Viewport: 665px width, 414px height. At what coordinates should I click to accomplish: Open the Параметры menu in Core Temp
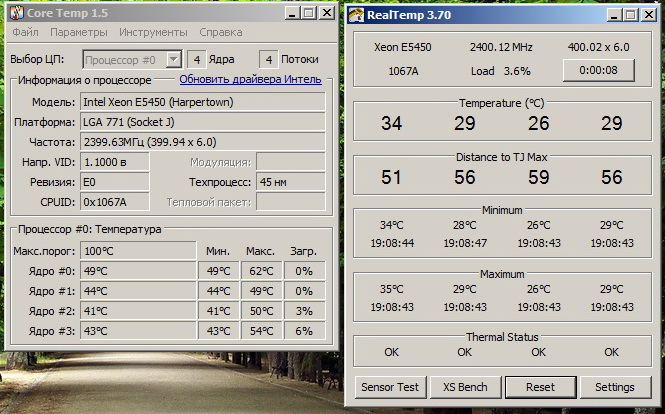click(79, 32)
